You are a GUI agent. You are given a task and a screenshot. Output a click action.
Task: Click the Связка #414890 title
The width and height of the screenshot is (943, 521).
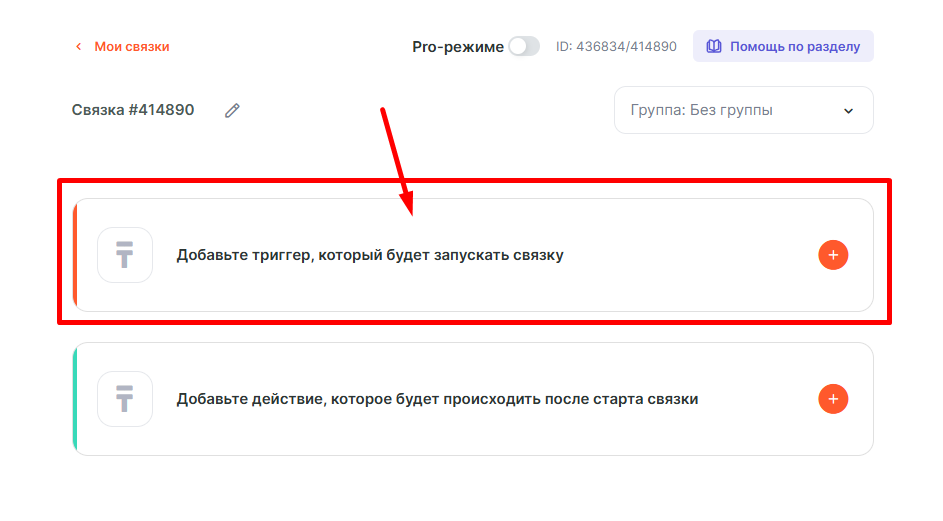pyautogui.click(x=133, y=111)
